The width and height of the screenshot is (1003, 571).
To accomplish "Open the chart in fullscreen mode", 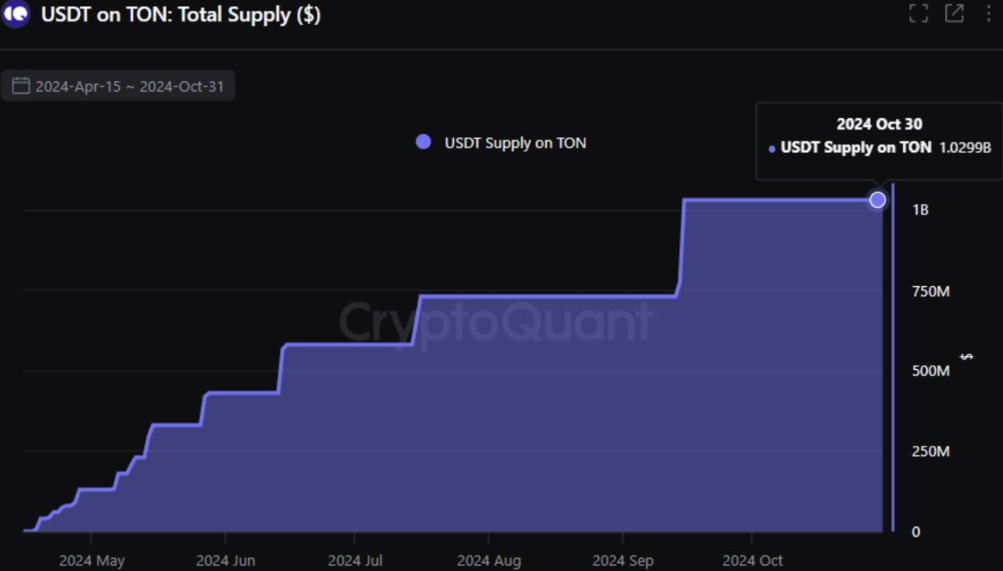I will [x=919, y=13].
